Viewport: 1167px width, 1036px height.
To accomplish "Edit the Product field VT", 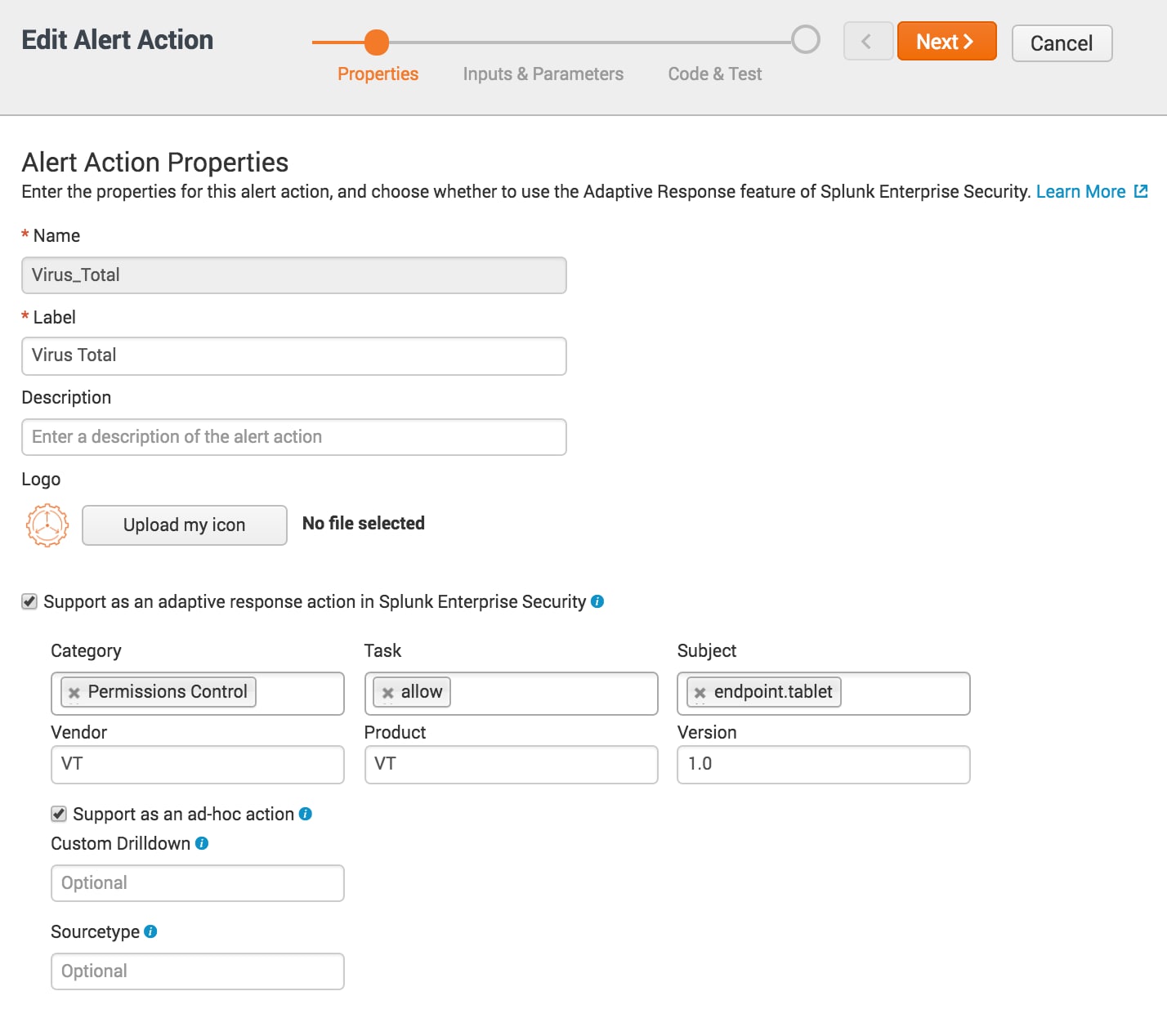I will (x=511, y=765).
